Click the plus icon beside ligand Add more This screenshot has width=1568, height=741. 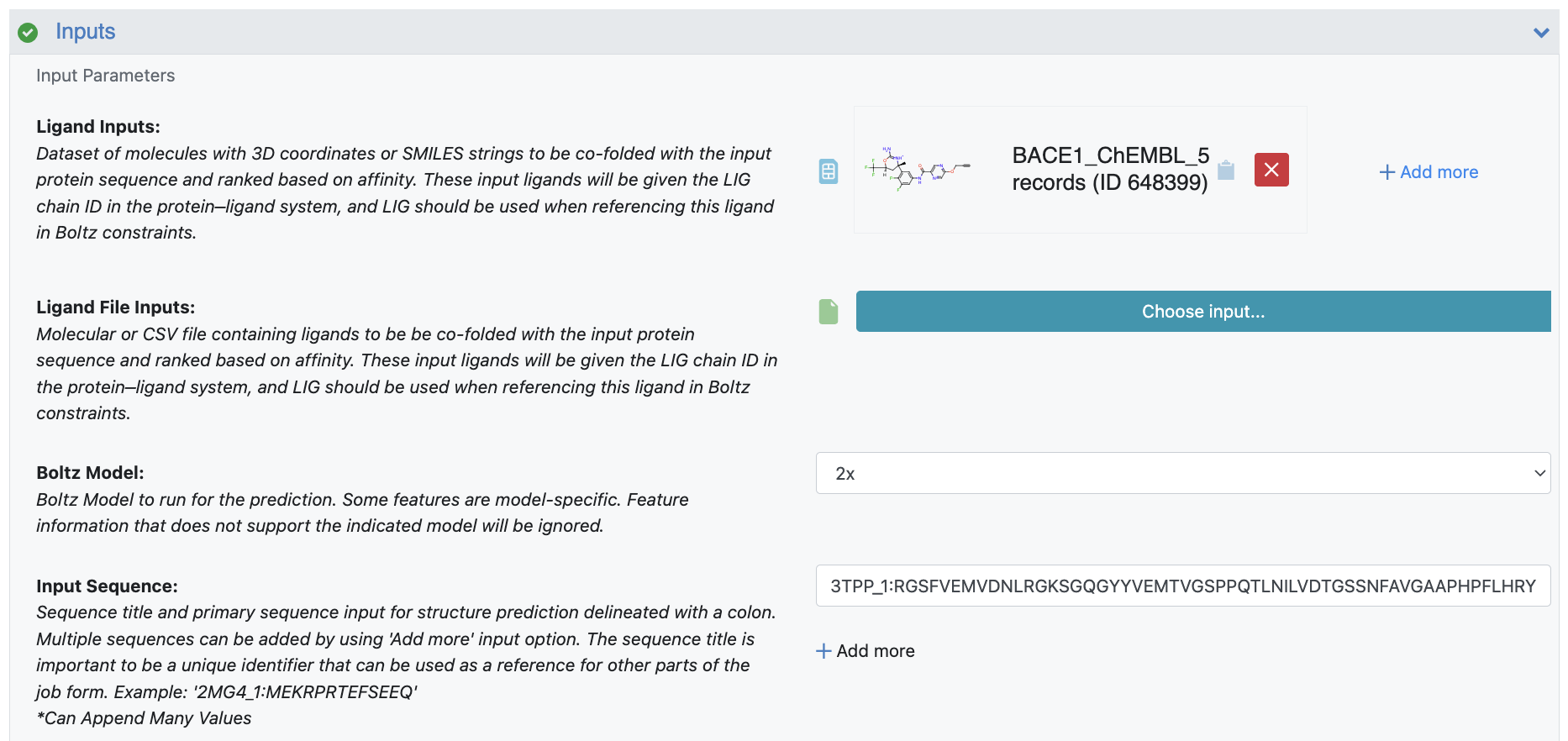pyautogui.click(x=1386, y=172)
